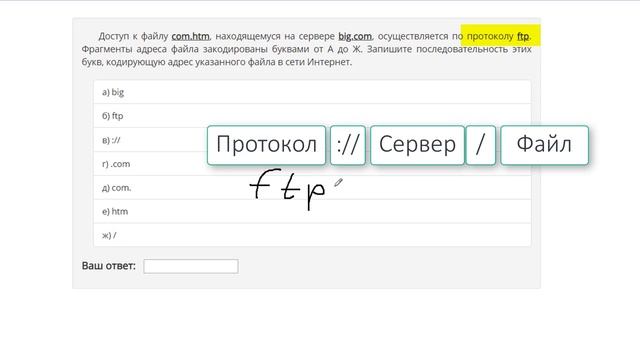Select option б) ftp
Image resolution: width=640 pixels, height=360 pixels.
(x=312, y=116)
